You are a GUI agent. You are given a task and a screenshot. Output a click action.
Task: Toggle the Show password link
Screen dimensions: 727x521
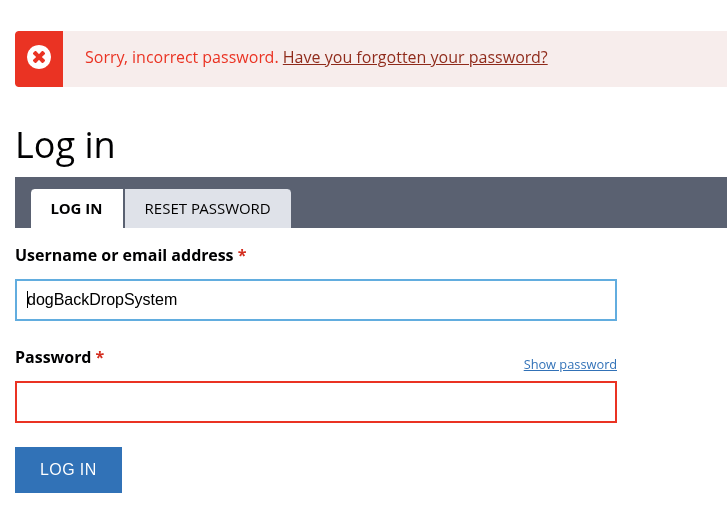(570, 364)
